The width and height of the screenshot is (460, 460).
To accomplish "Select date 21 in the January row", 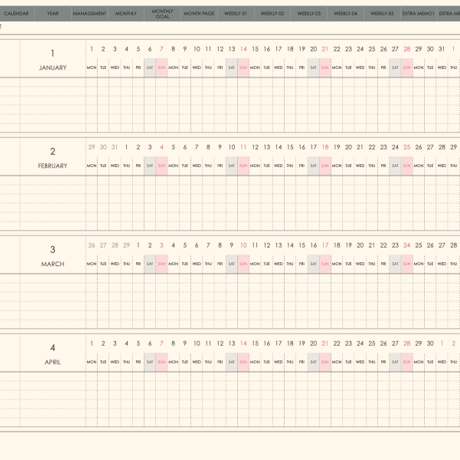I will [x=325, y=49].
